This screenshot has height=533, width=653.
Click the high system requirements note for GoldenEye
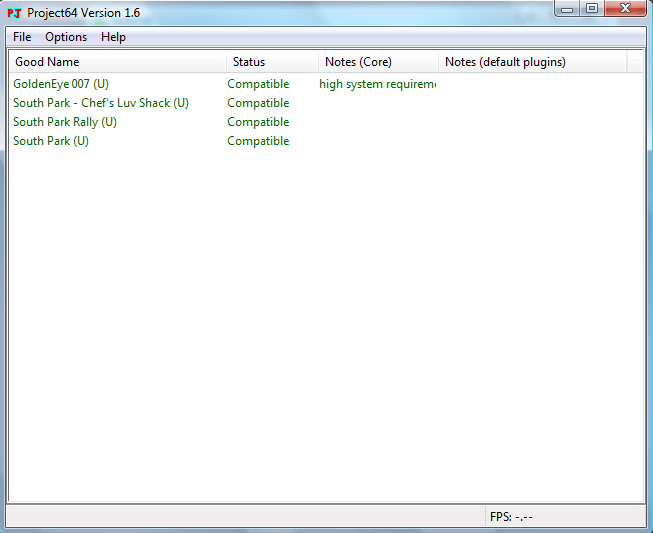pos(377,84)
